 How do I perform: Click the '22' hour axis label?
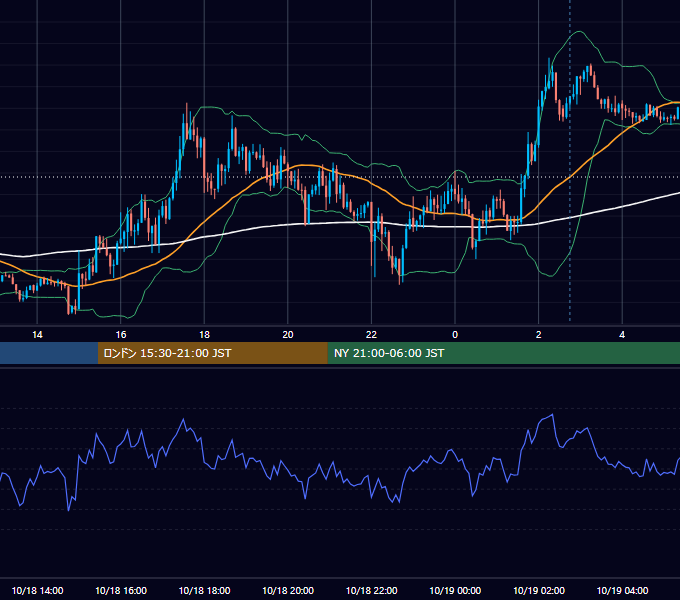click(x=371, y=335)
